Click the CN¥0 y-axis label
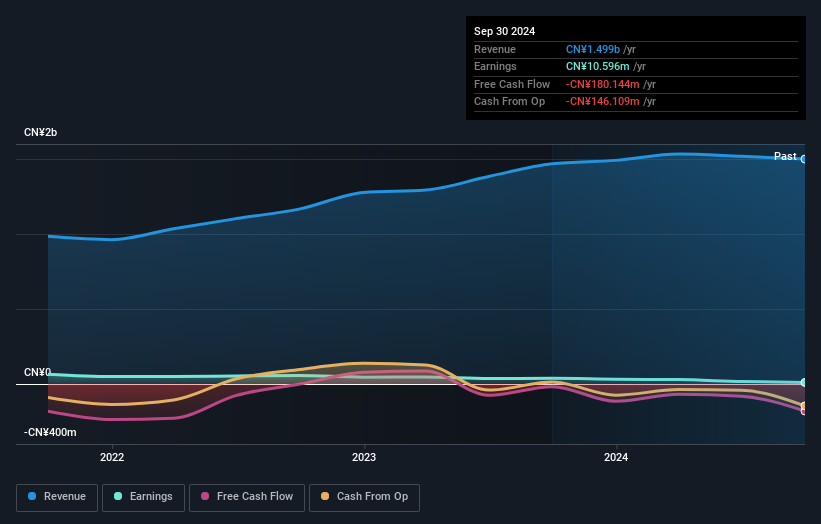The image size is (821, 524). pos(37,372)
